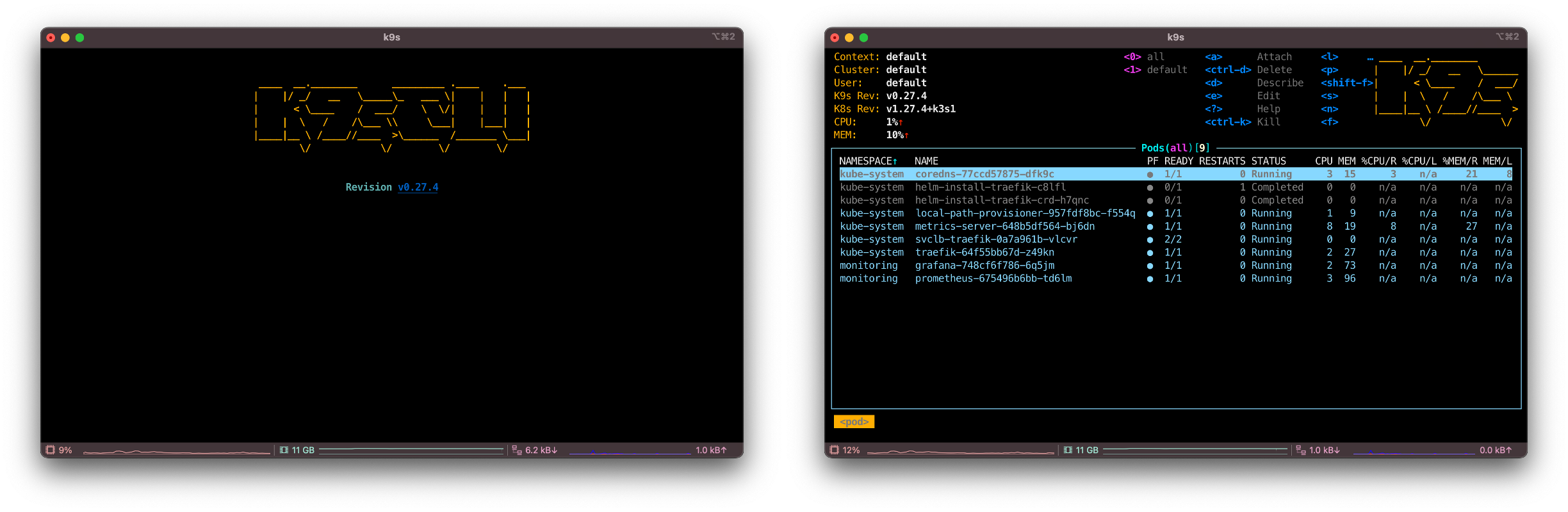Select helm-install-traefik-c8lfl pod name
Image resolution: width=1568 pixels, height=512 pixels.
[x=990, y=188]
